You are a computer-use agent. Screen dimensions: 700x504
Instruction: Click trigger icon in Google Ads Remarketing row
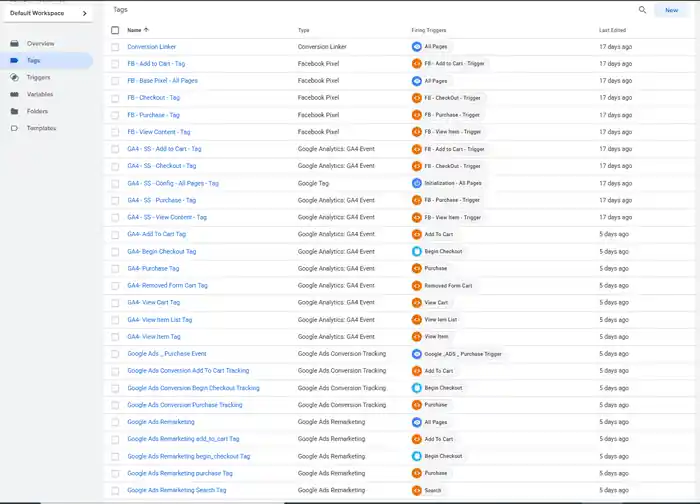(x=417, y=422)
